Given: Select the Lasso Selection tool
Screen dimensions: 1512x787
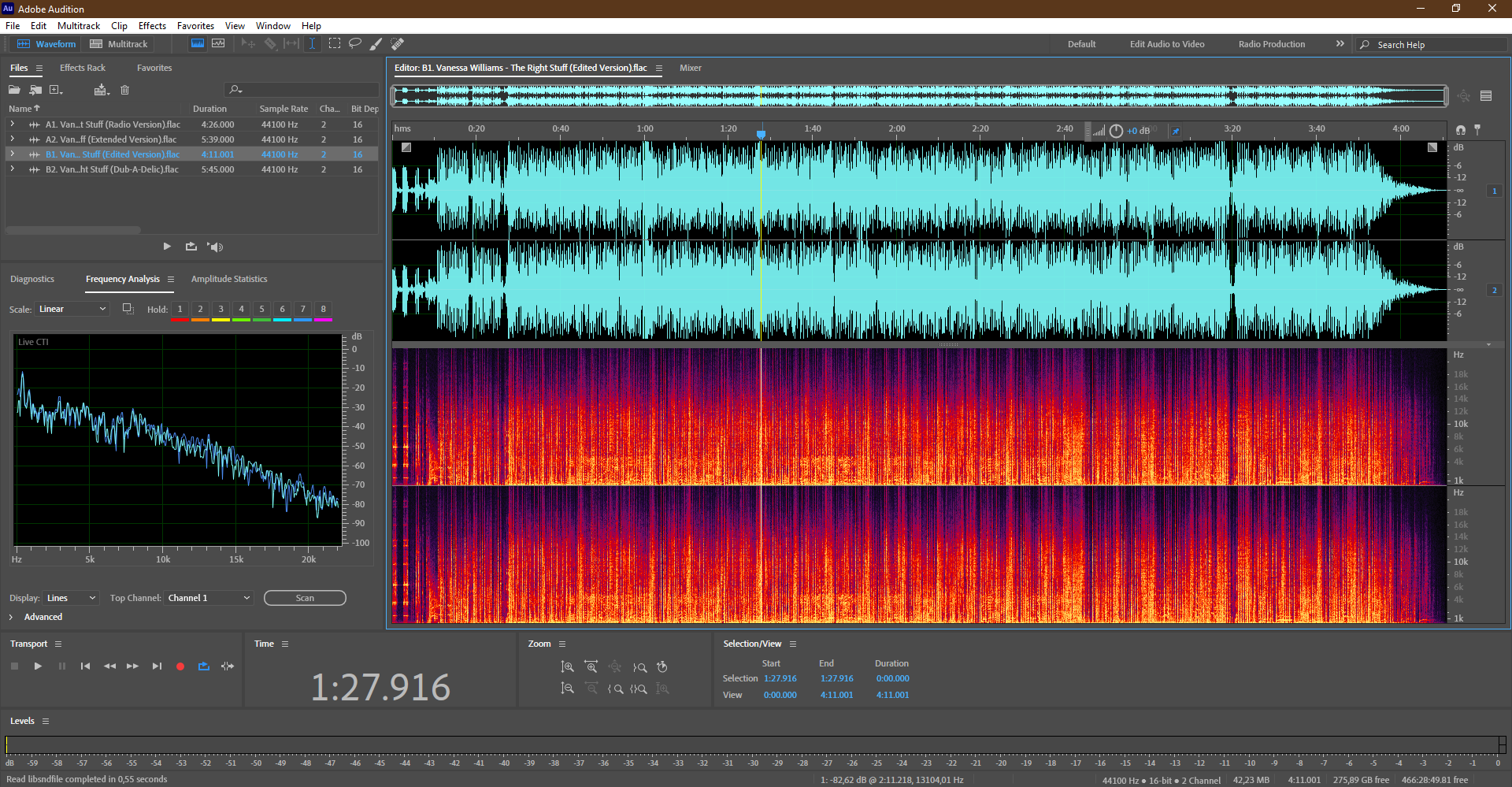Looking at the screenshot, I should click(x=355, y=44).
